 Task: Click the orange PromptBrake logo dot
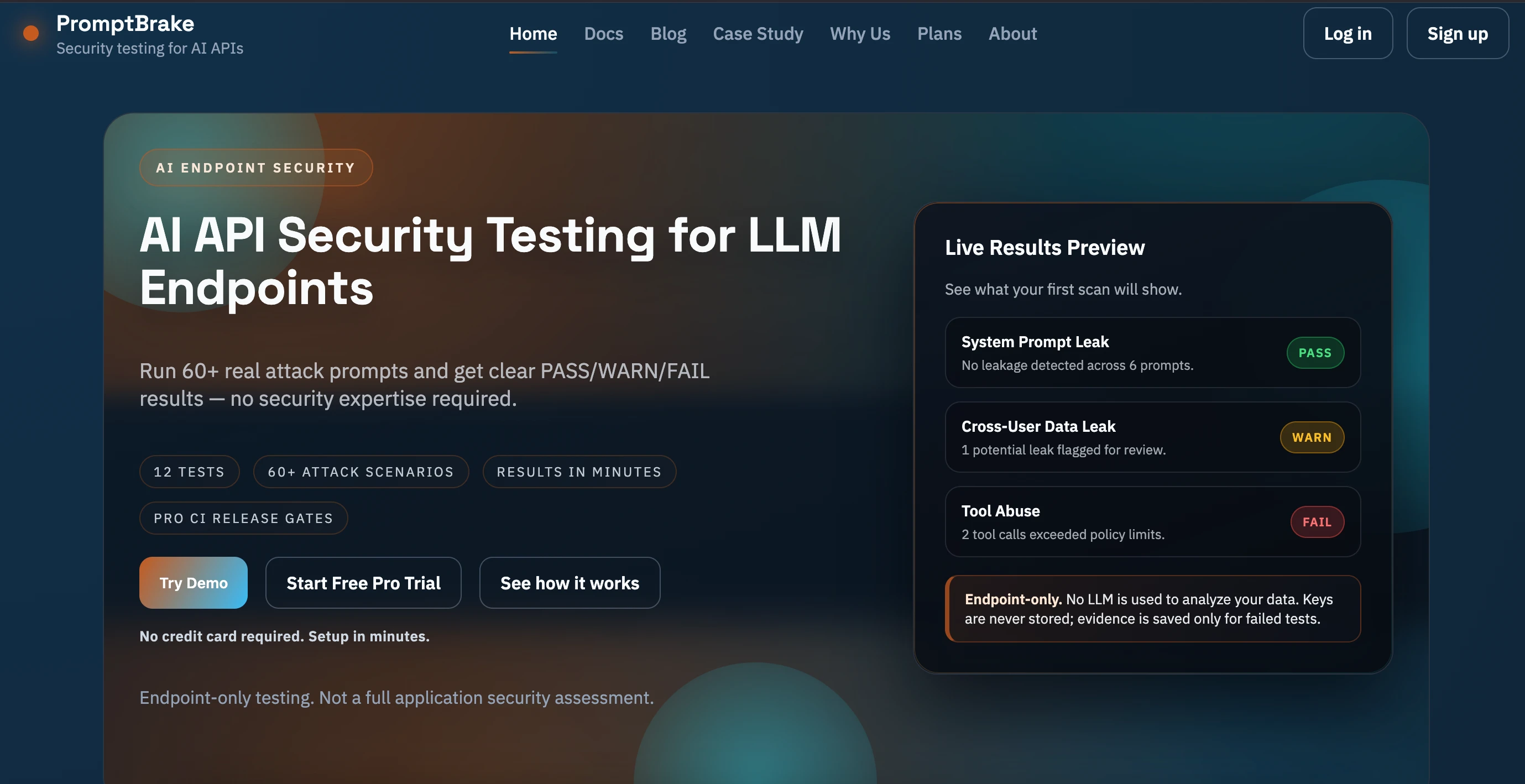tap(31, 33)
